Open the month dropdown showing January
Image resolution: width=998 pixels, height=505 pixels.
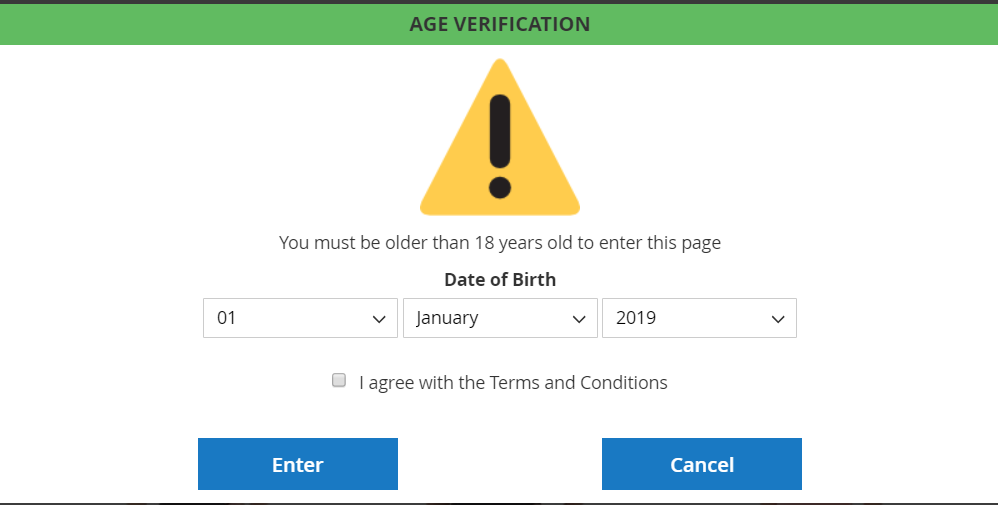pyautogui.click(x=500, y=318)
